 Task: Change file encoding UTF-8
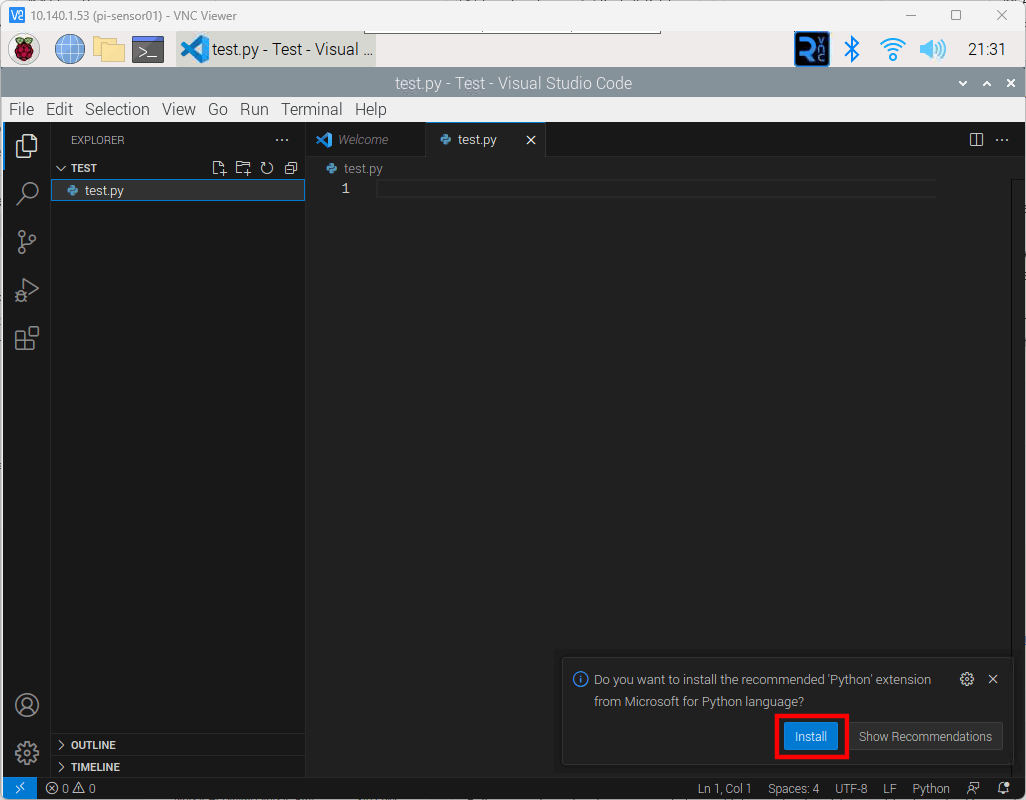pos(851,788)
